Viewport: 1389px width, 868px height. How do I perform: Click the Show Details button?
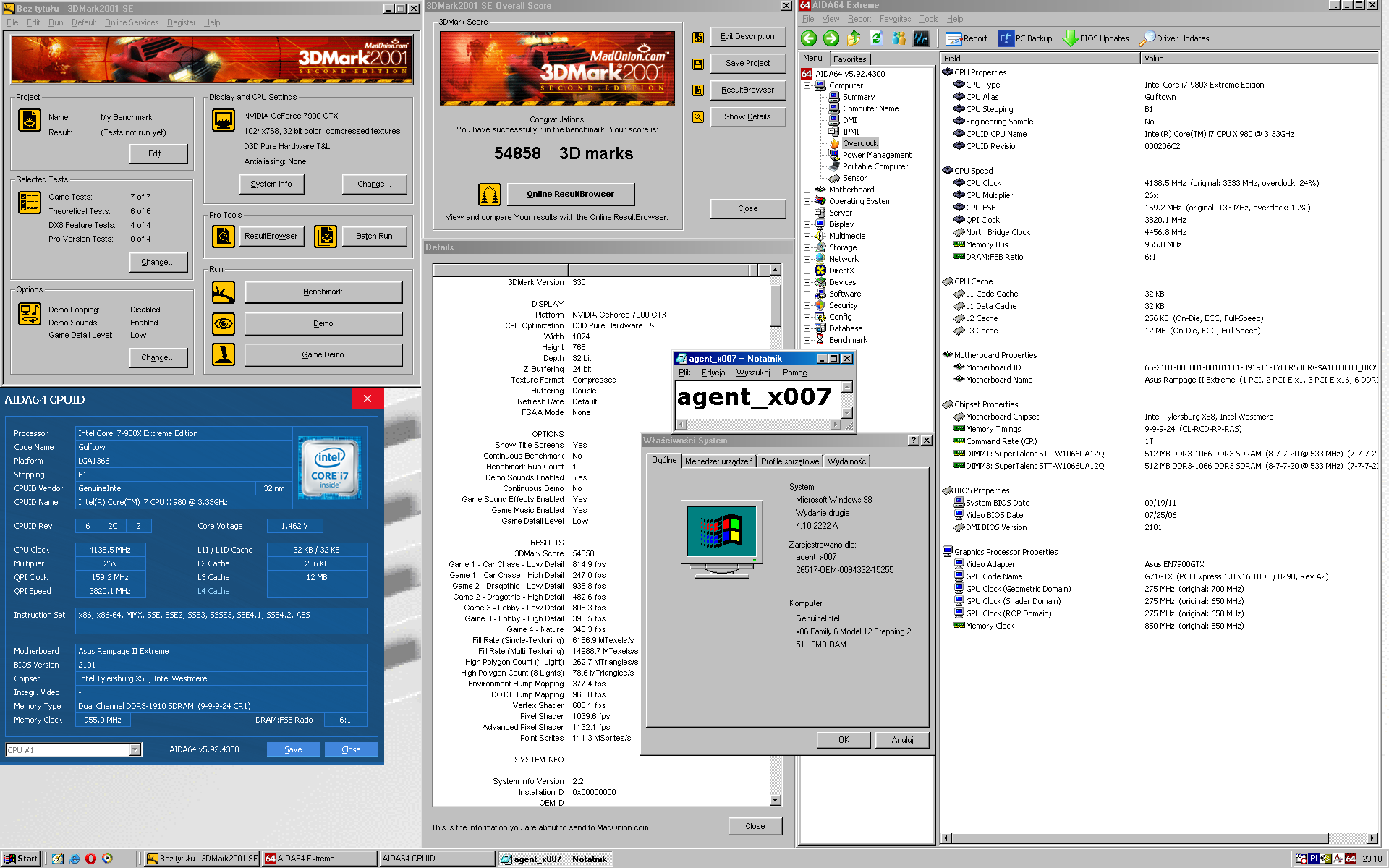click(747, 116)
